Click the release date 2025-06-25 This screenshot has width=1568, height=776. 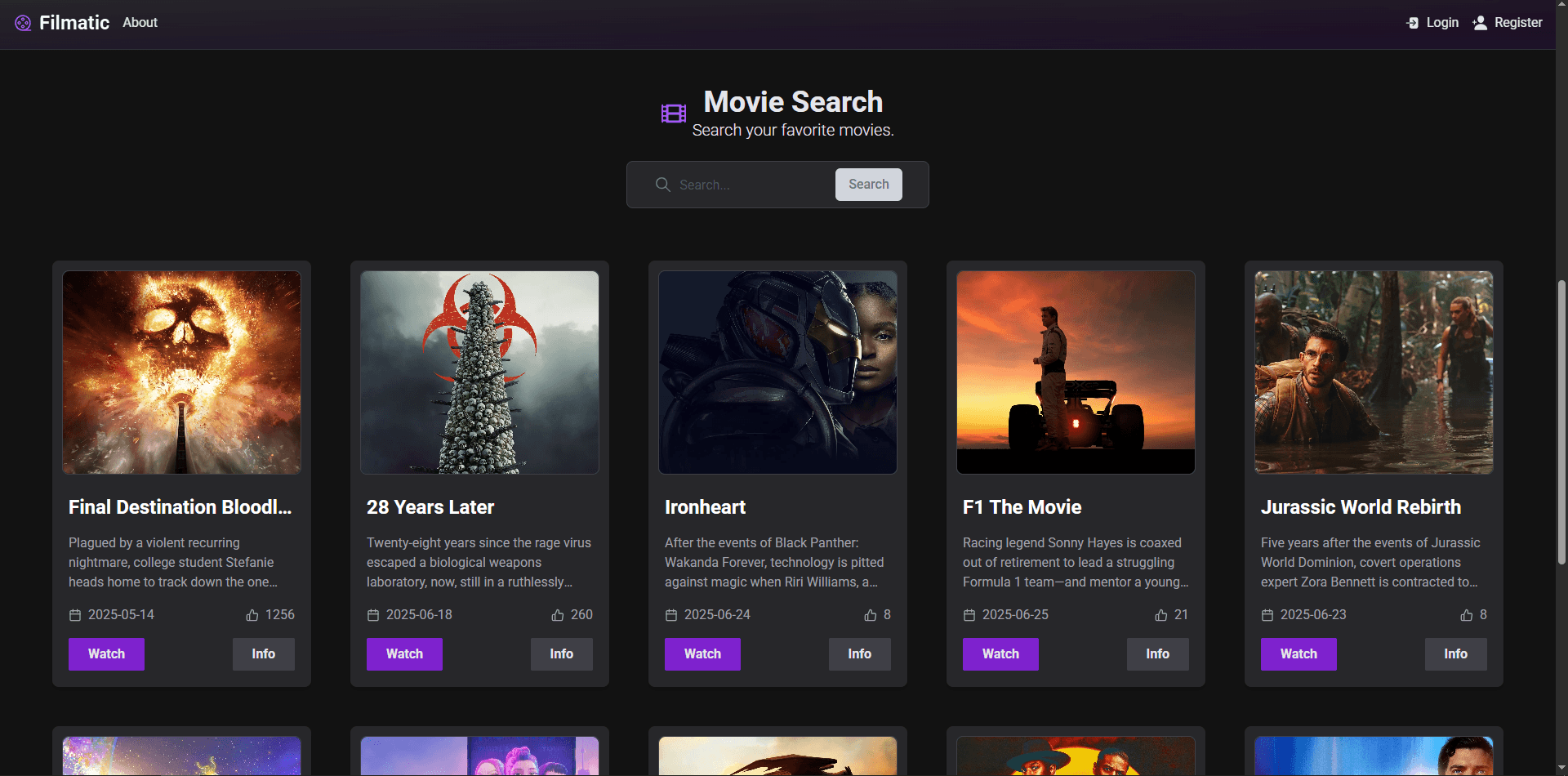click(x=1015, y=615)
